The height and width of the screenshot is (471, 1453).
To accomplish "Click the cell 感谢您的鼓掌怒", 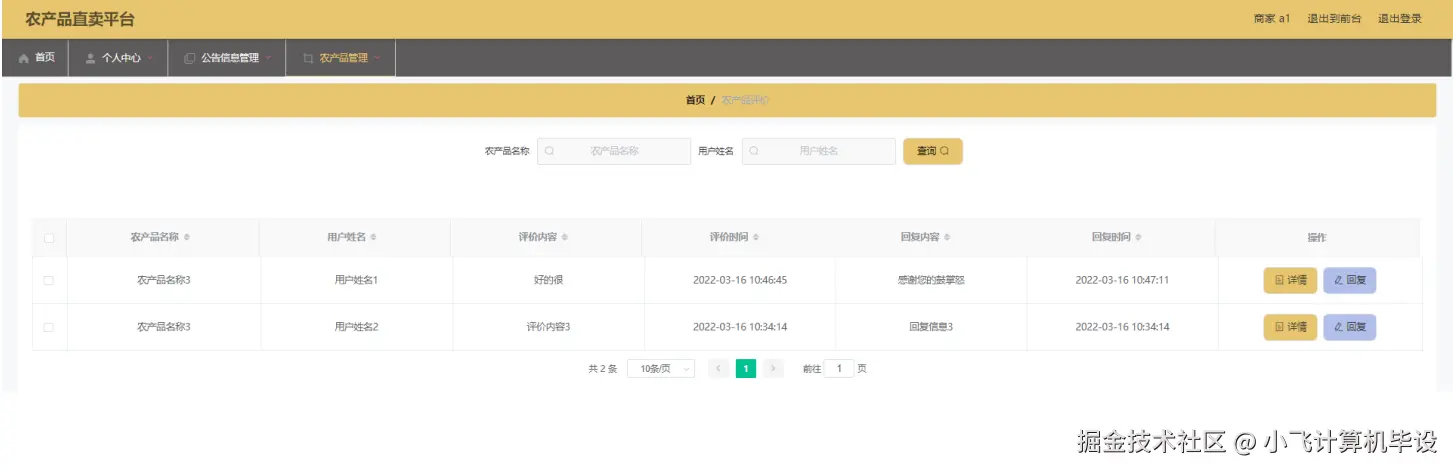I will pyautogui.click(x=931, y=281).
